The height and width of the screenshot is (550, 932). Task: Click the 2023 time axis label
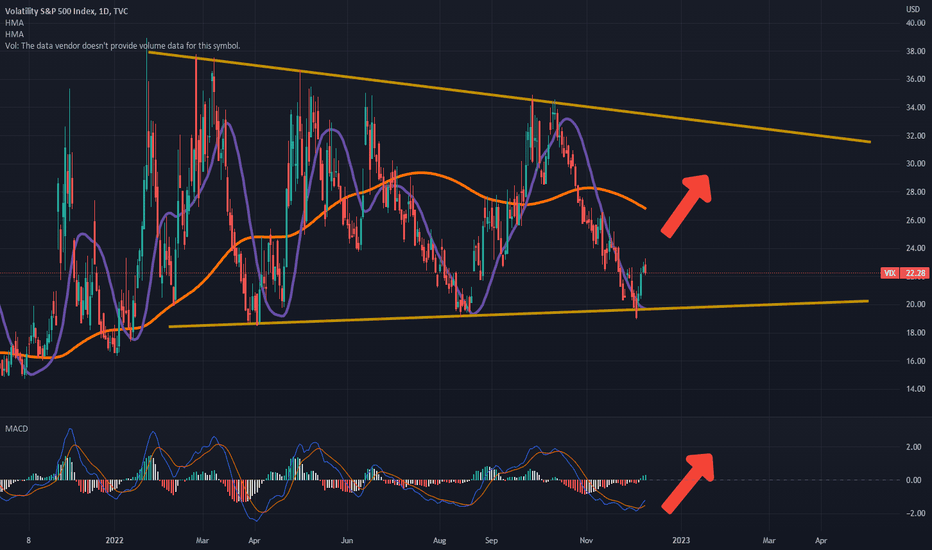681,540
